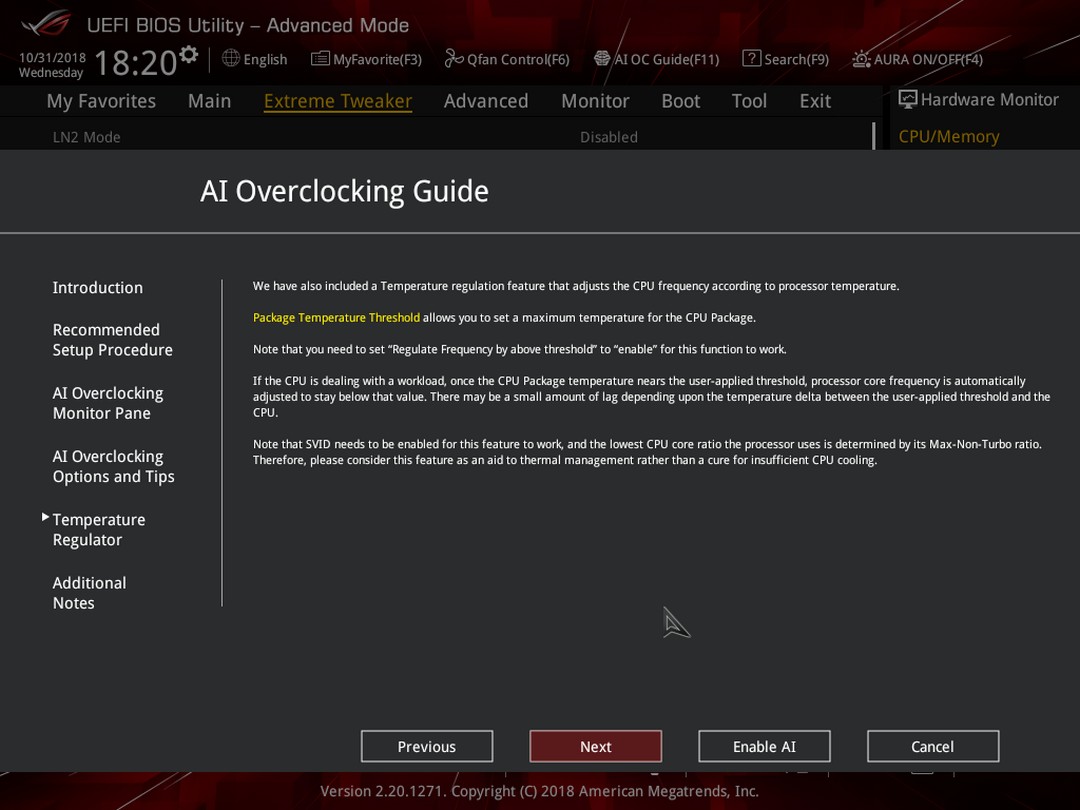Click the Version 2.20.1271 copyright text

539,791
